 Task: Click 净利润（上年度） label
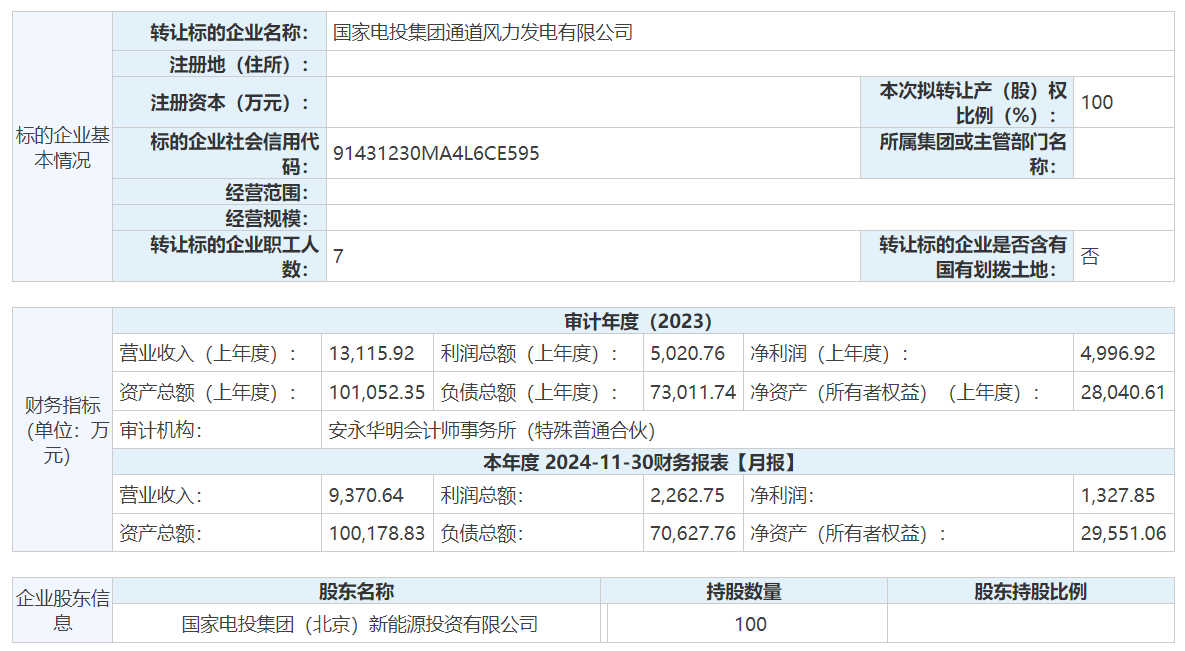(829, 353)
